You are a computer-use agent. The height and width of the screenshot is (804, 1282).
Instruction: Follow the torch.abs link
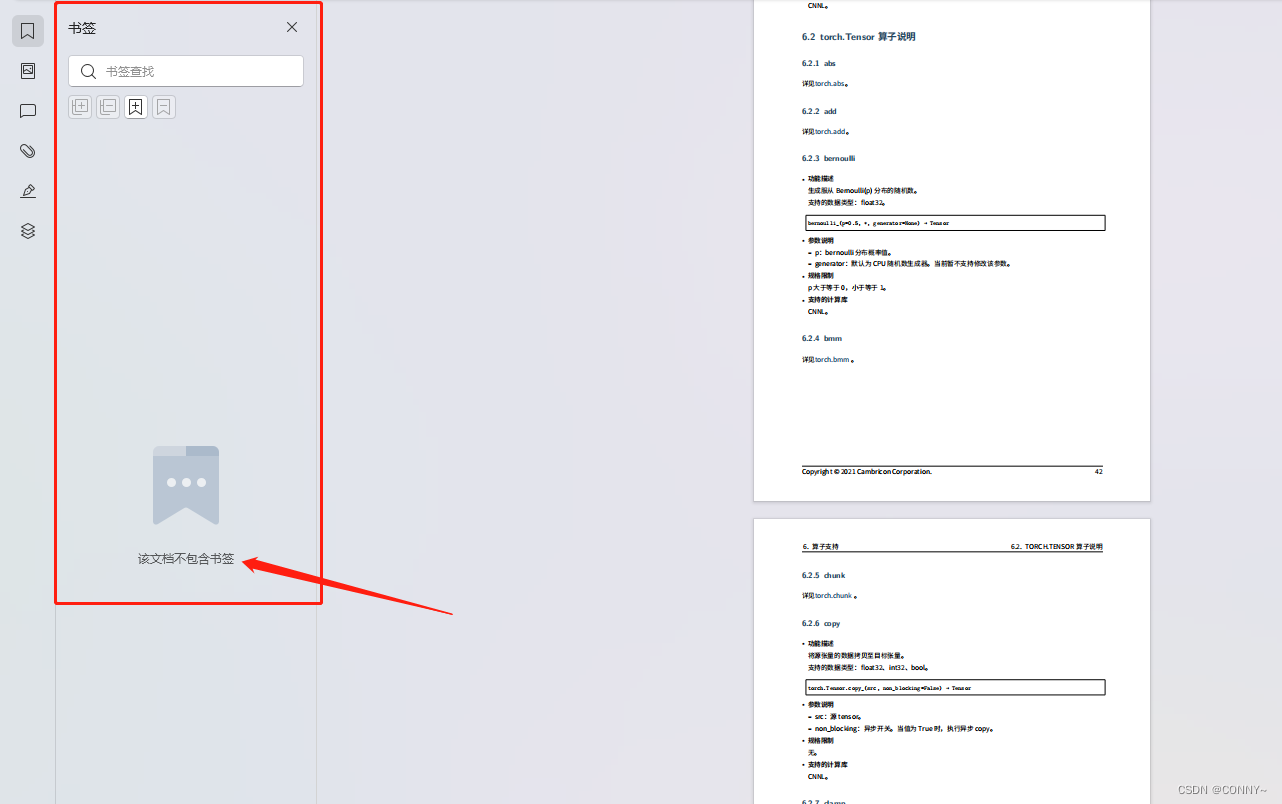[829, 84]
